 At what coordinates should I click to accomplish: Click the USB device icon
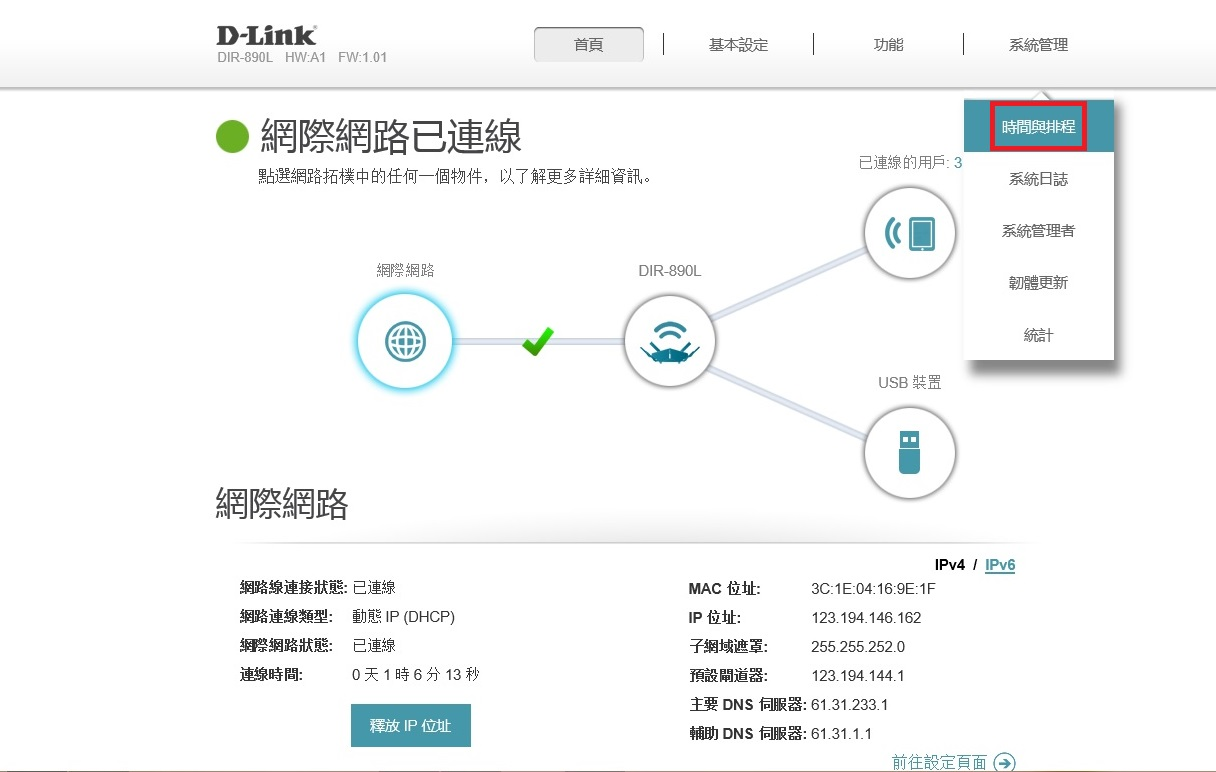click(x=910, y=452)
